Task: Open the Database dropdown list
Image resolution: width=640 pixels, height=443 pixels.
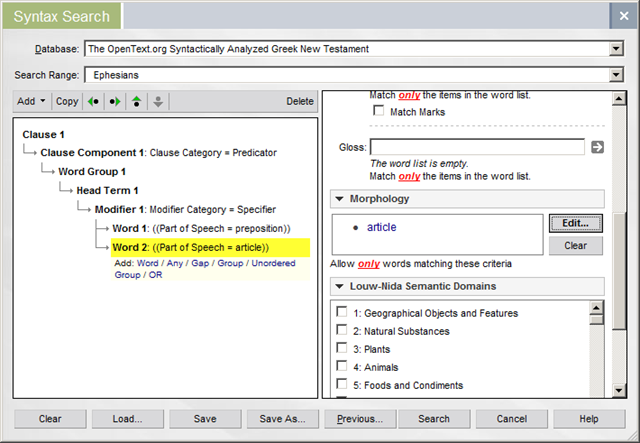Action: pyautogui.click(x=616, y=48)
